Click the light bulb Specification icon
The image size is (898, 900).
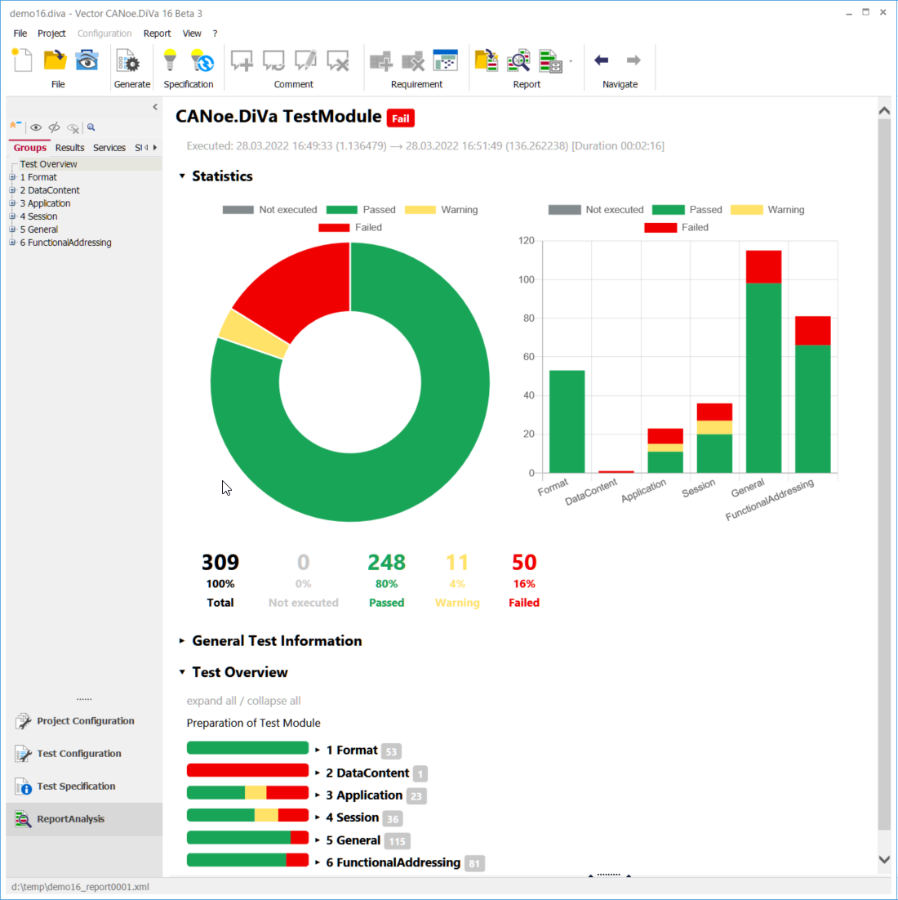[170, 60]
